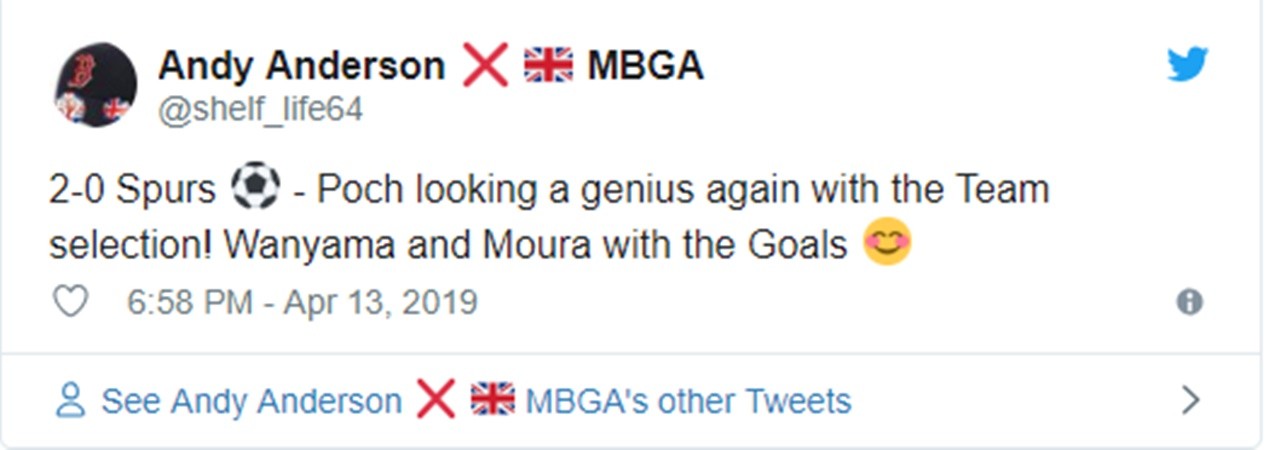This screenshot has height=450, width=1268.
Task: Click the MBGA text in the header
Action: (645, 66)
